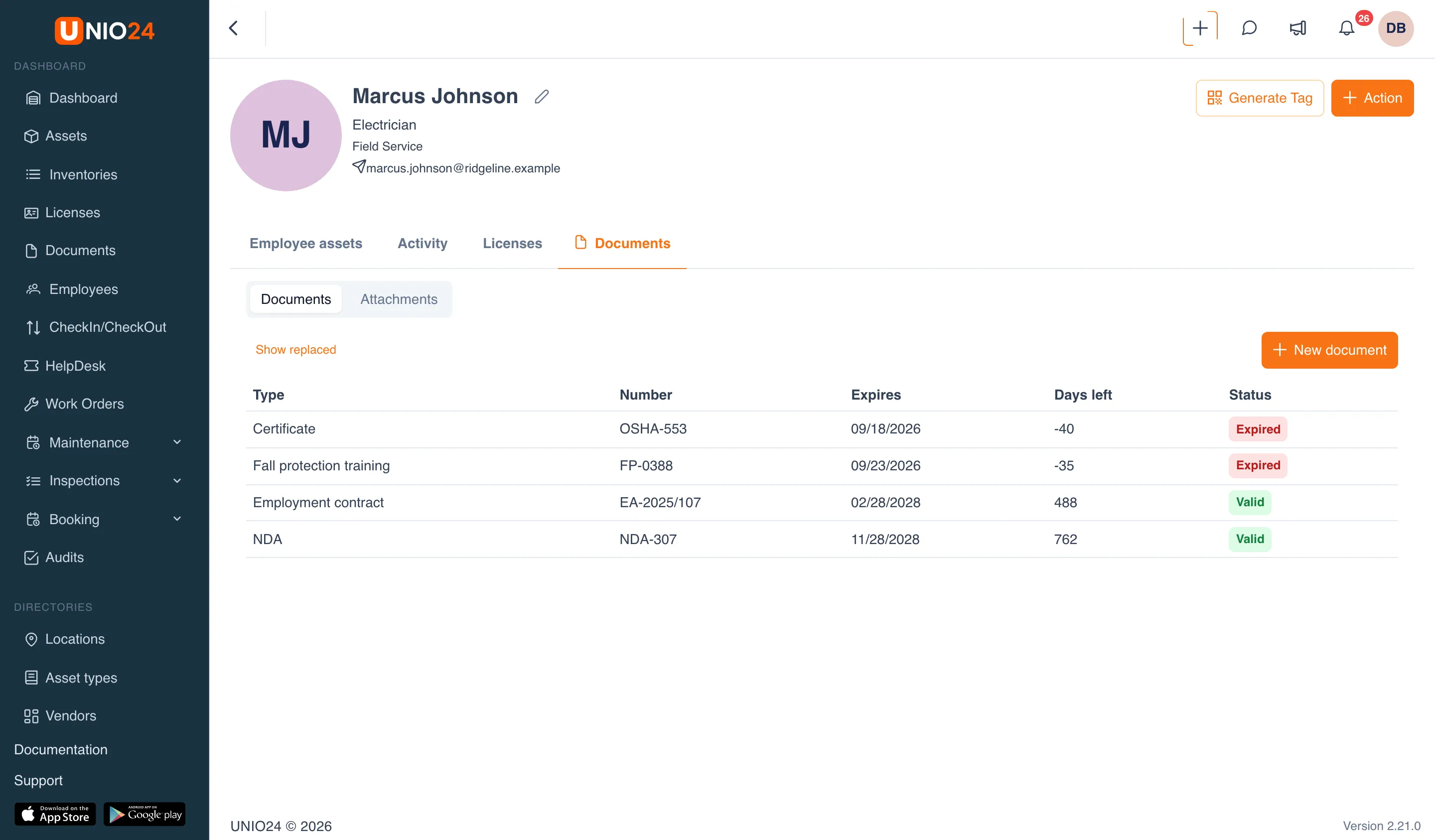Click the Google Play badge
The image size is (1435, 840).
(144, 814)
